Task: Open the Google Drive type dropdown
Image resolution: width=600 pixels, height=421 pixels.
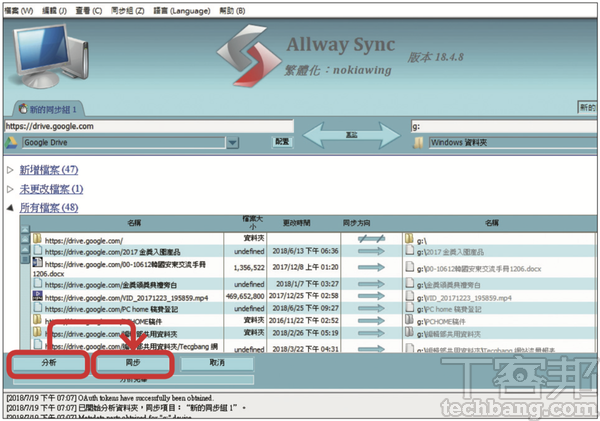Action: (x=232, y=143)
